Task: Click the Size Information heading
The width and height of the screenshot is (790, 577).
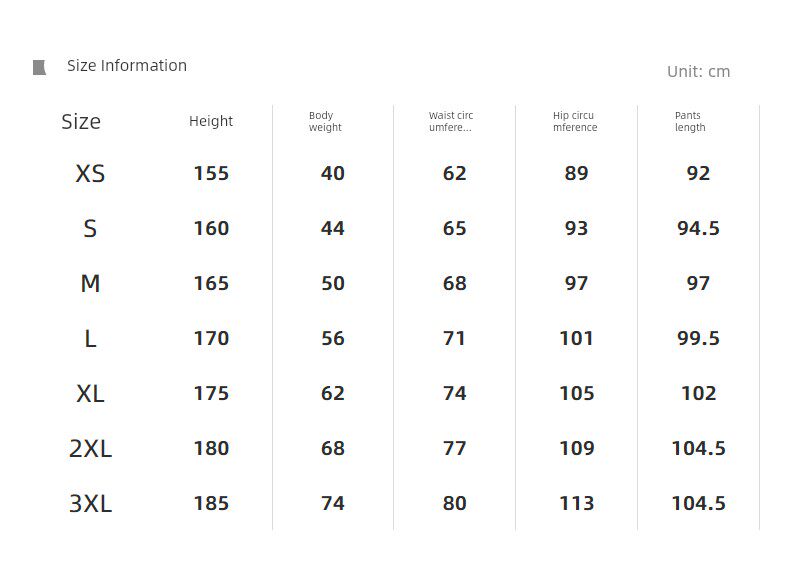Action: (x=127, y=66)
